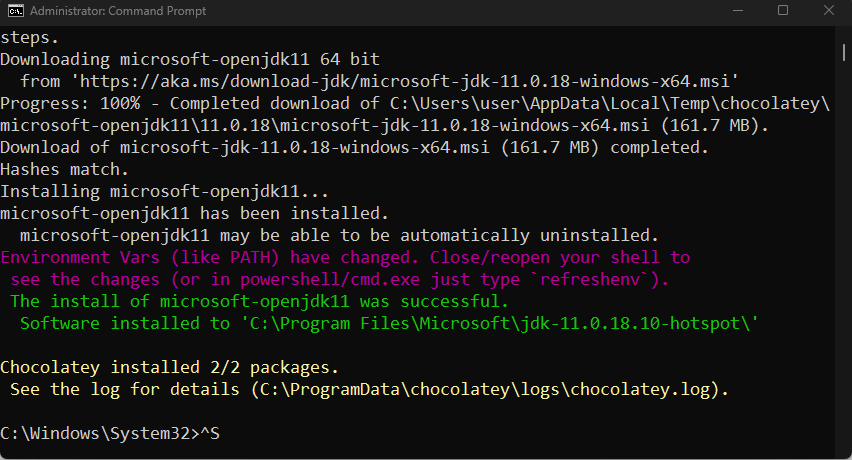Click the 'Downloading microsoft-openjdk11 64 bit' line

click(190, 60)
